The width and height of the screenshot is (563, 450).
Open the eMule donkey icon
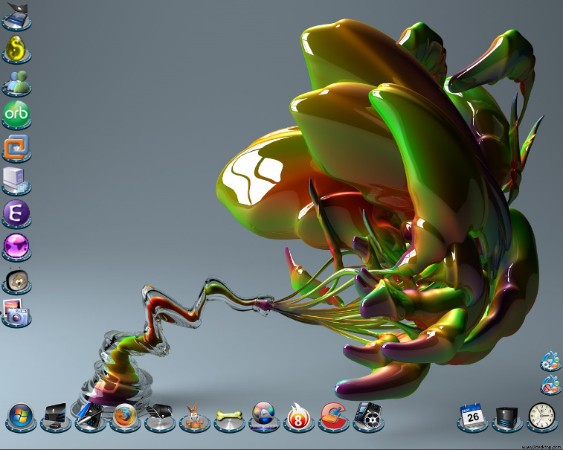tap(195, 417)
